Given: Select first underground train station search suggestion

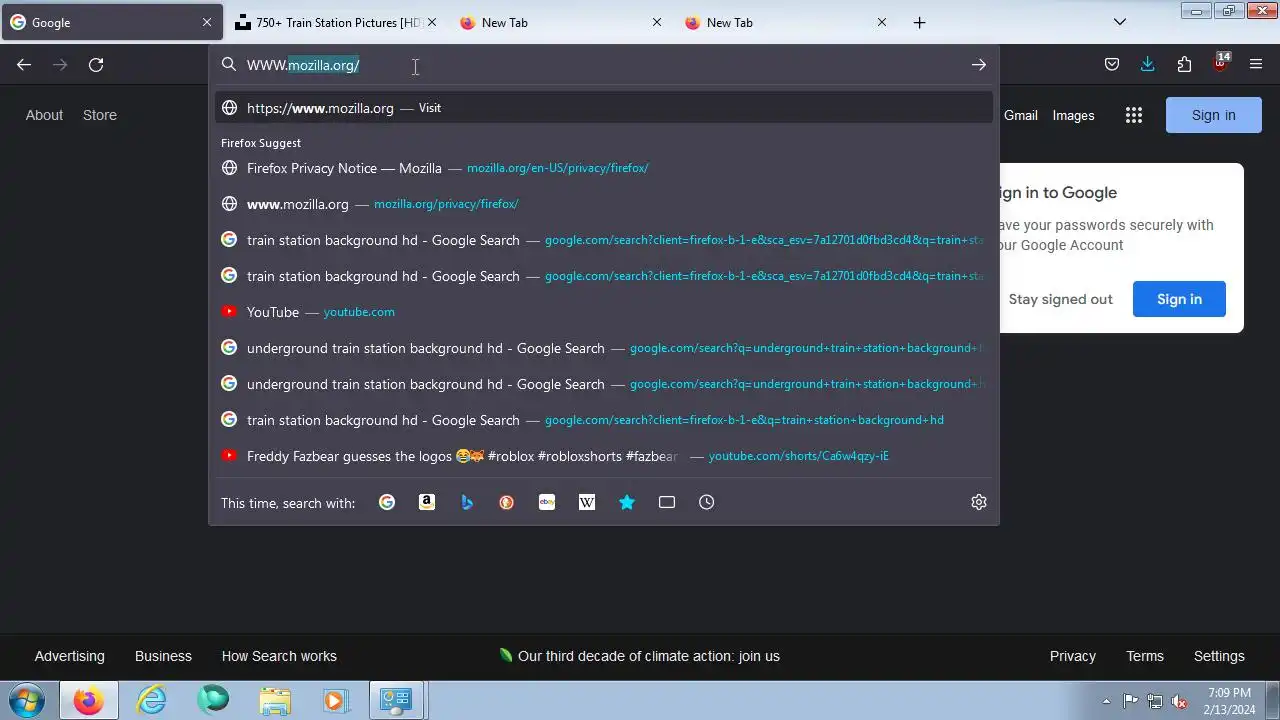Looking at the screenshot, I should (604, 348).
